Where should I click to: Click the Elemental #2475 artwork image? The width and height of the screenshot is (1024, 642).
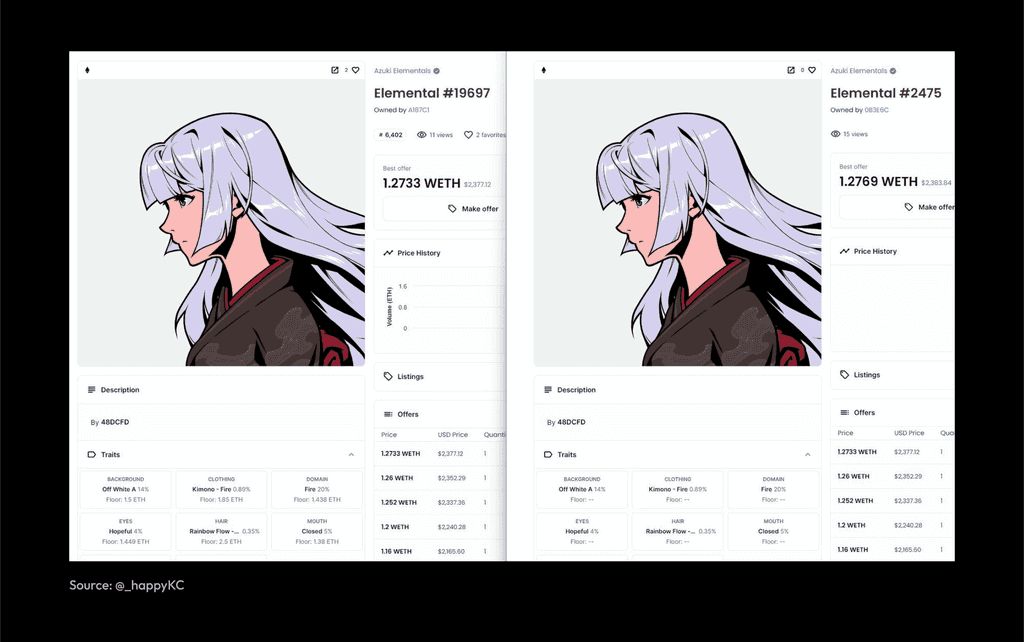(677, 223)
